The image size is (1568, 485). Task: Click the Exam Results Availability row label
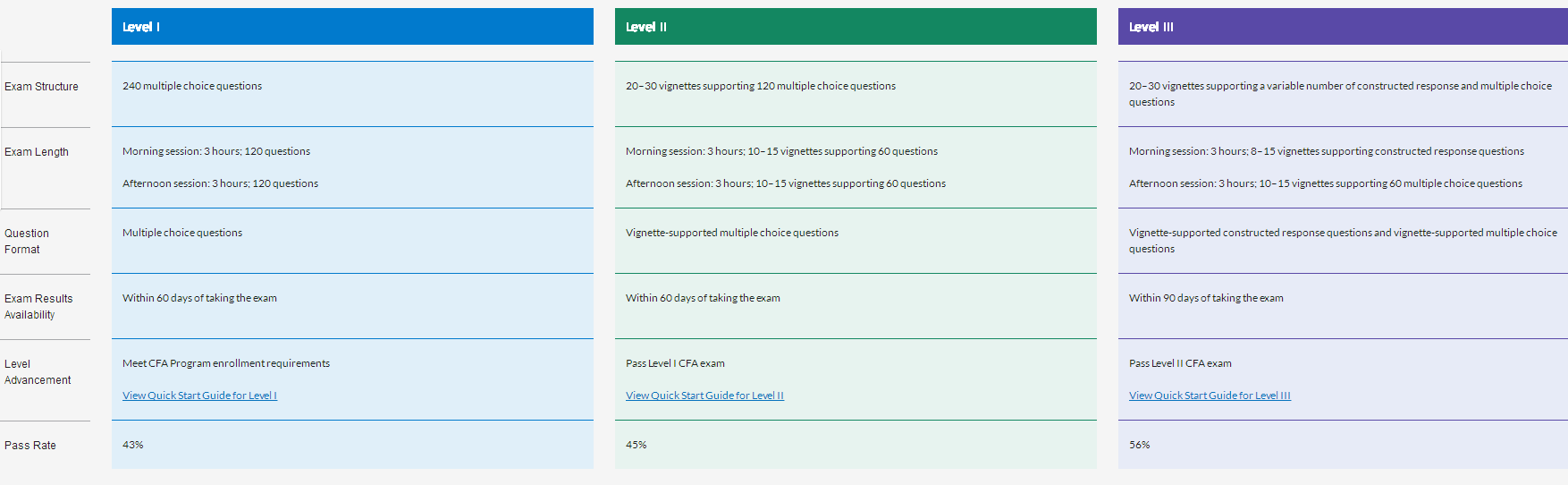pos(38,306)
